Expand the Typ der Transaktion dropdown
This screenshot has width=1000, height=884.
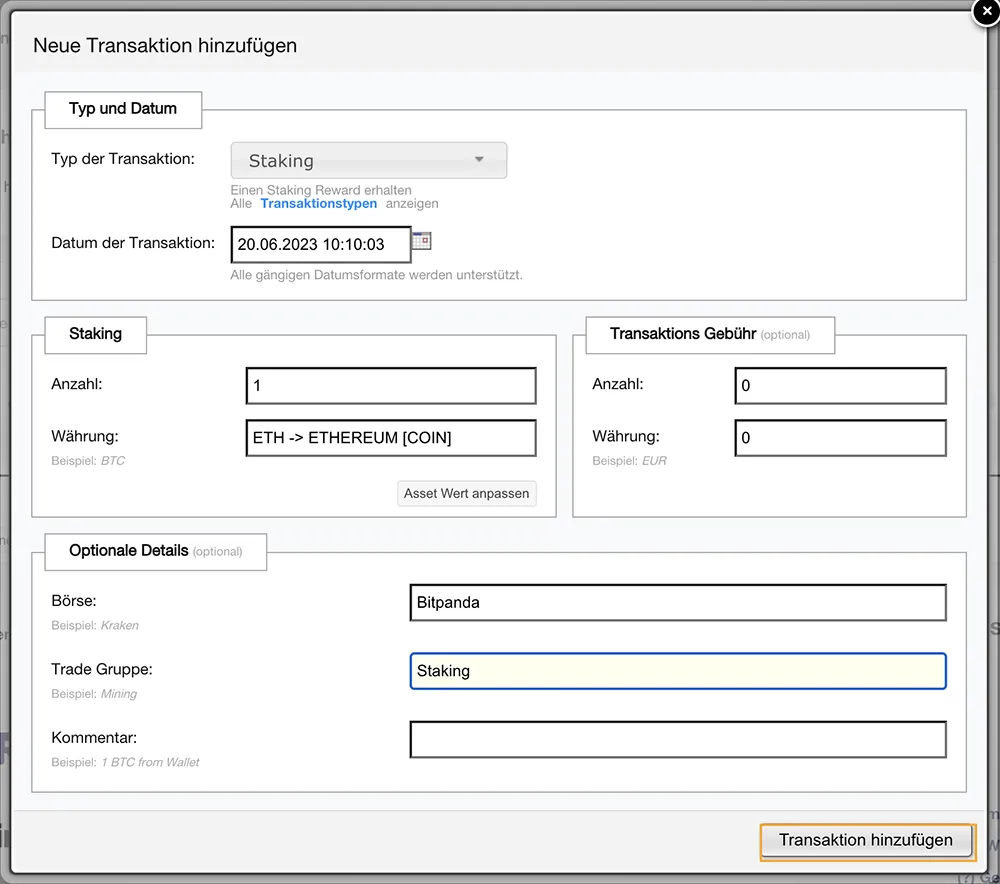[369, 160]
